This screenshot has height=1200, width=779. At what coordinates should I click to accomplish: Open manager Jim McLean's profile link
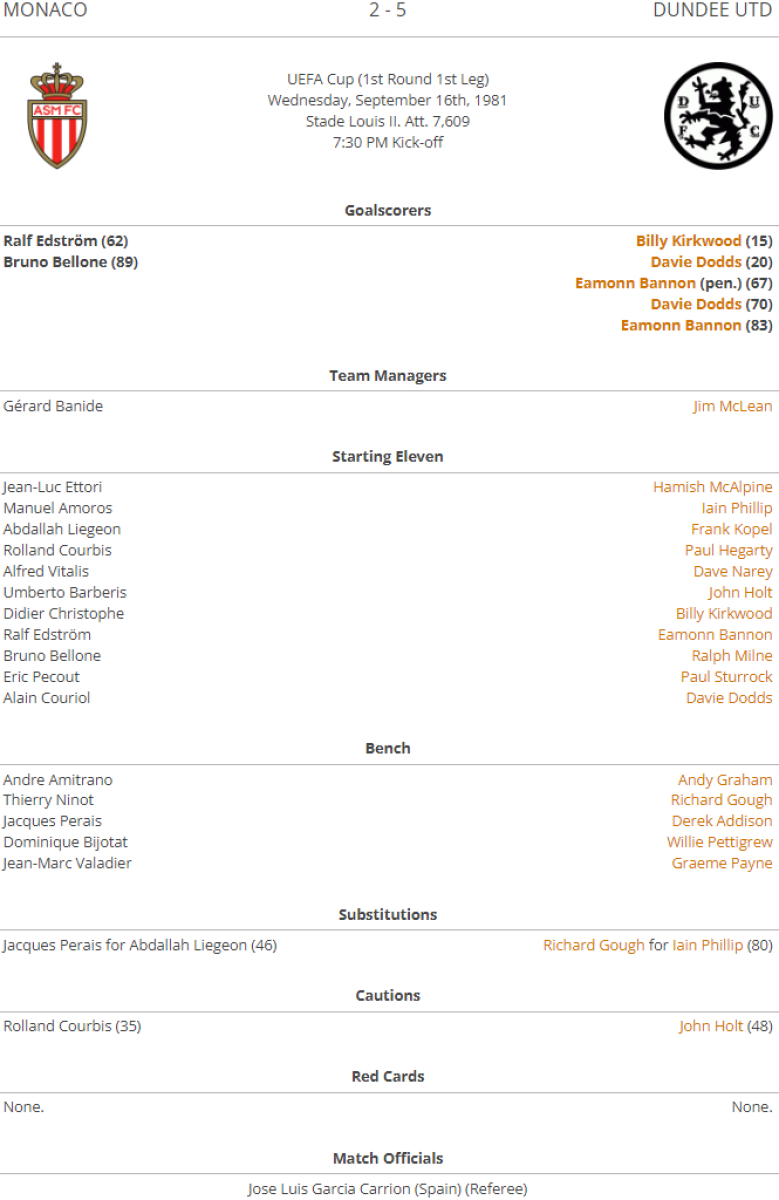[732, 406]
